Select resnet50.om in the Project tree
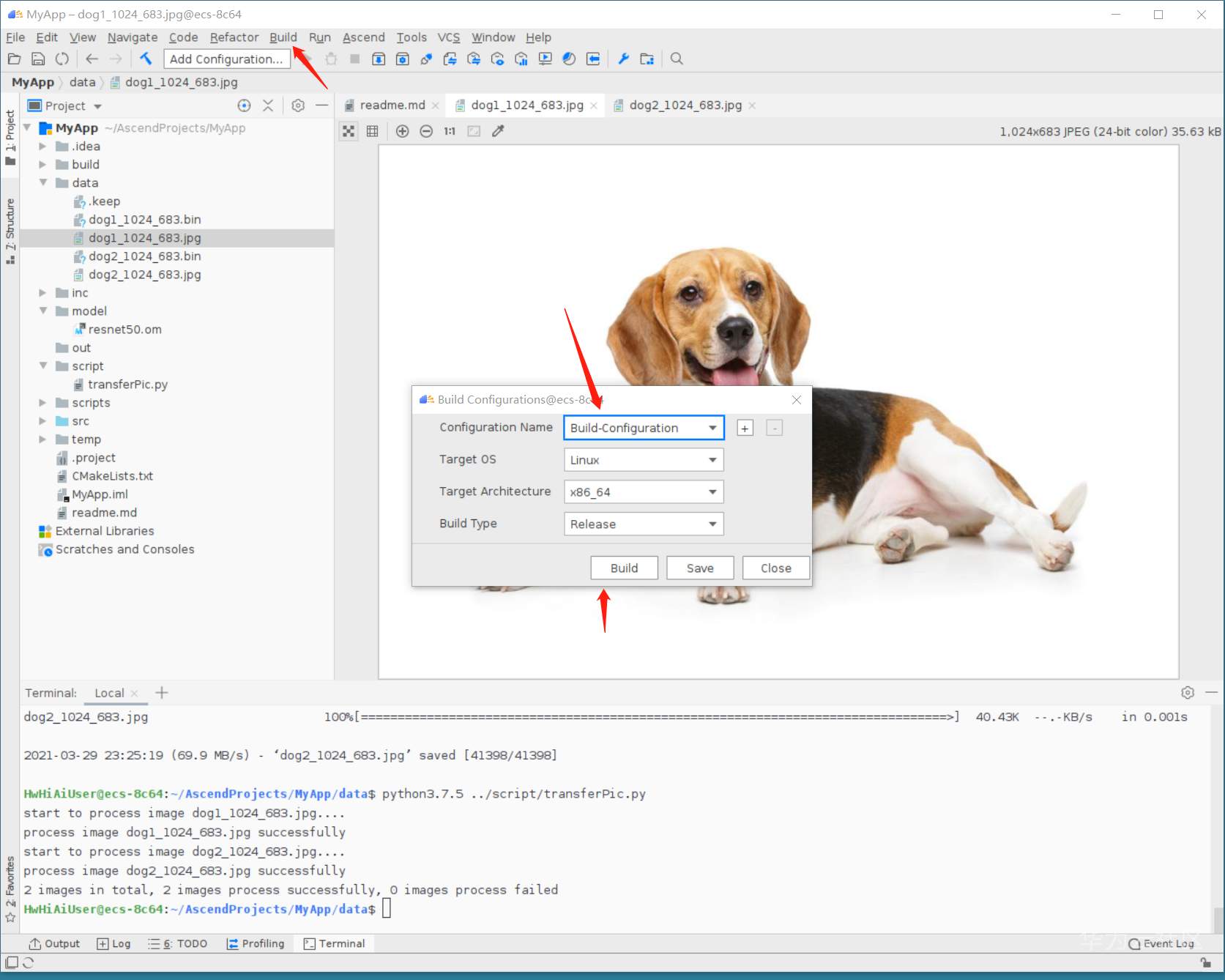 click(x=124, y=330)
